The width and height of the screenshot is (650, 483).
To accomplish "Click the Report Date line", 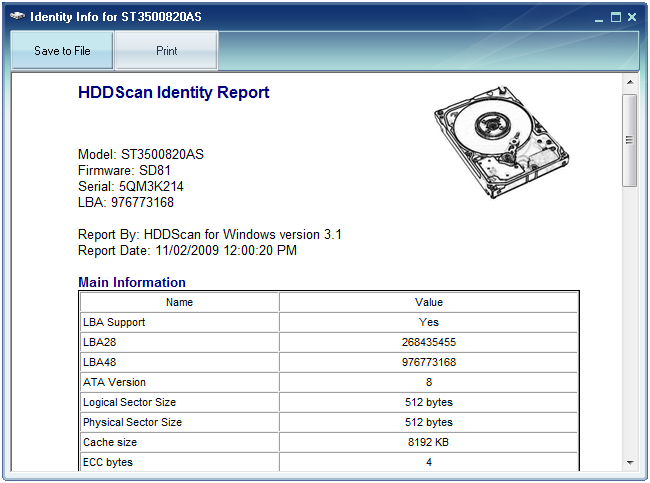I will tap(187, 250).
